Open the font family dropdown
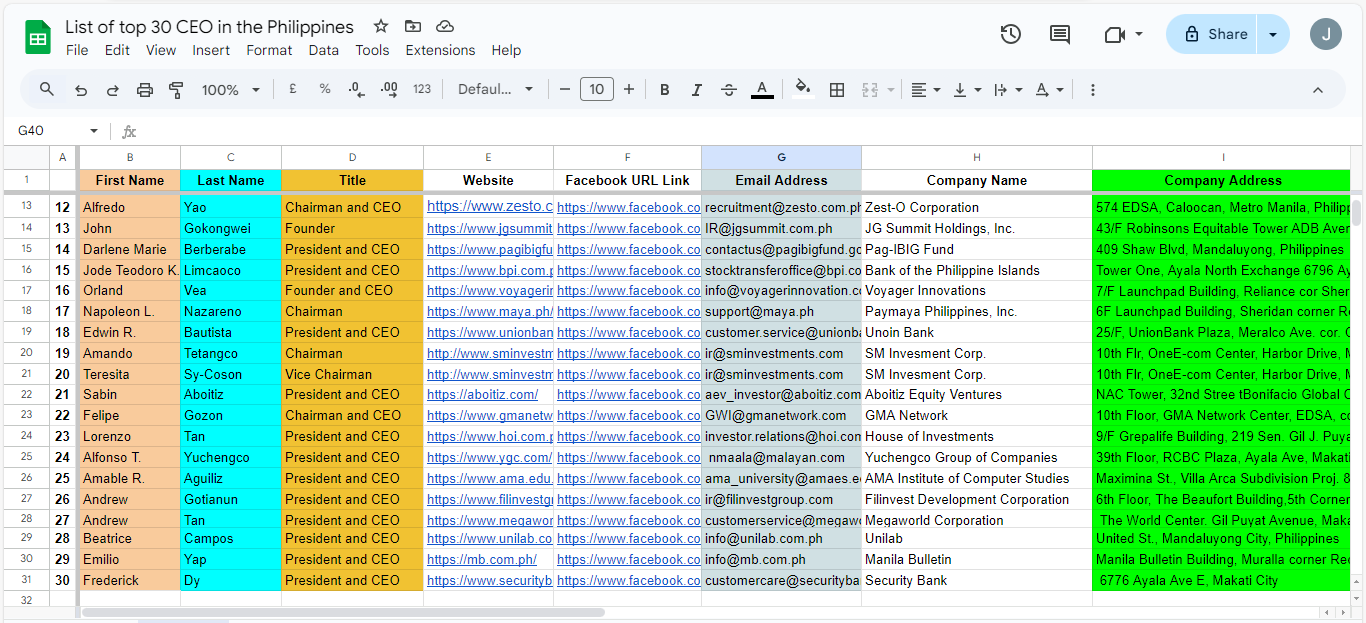The image size is (1366, 623). pyautogui.click(x=496, y=90)
